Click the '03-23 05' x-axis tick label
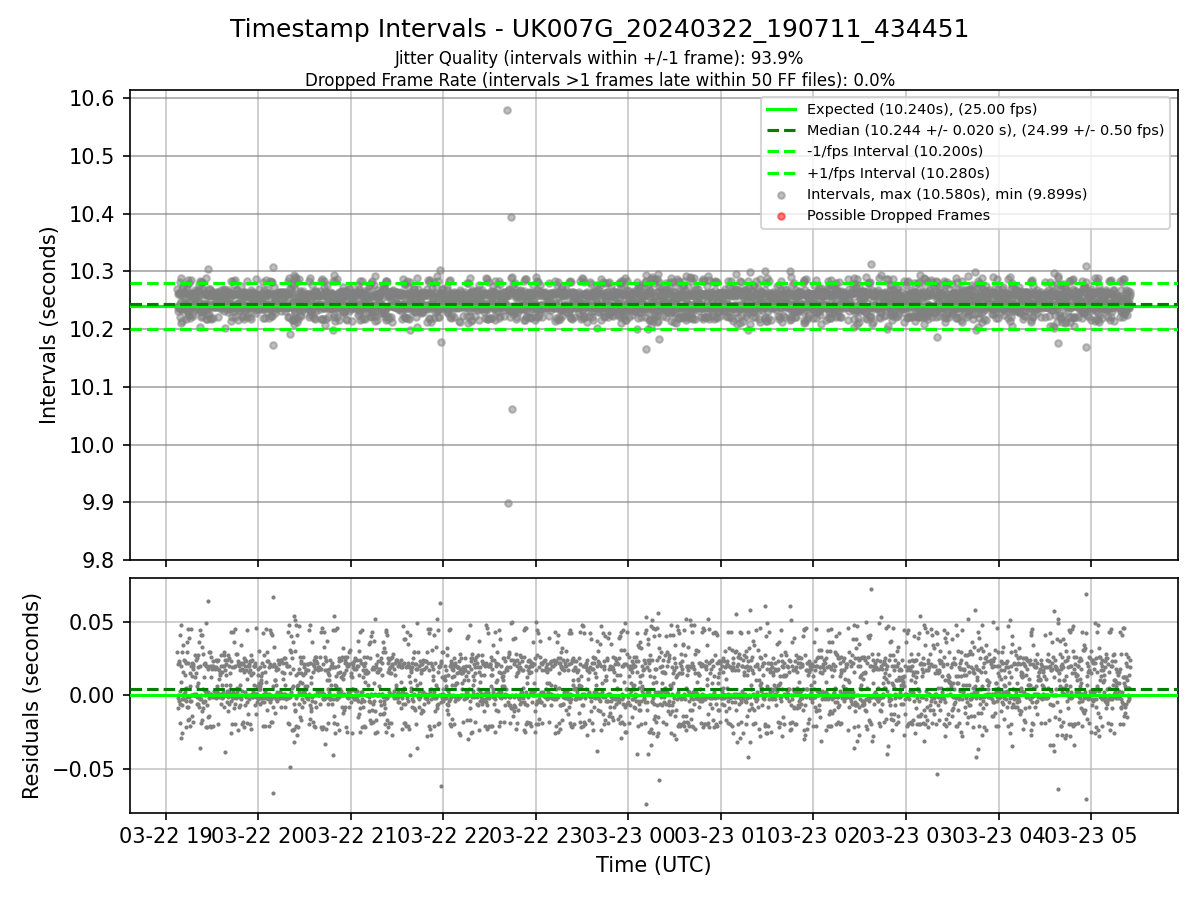 [1090, 835]
